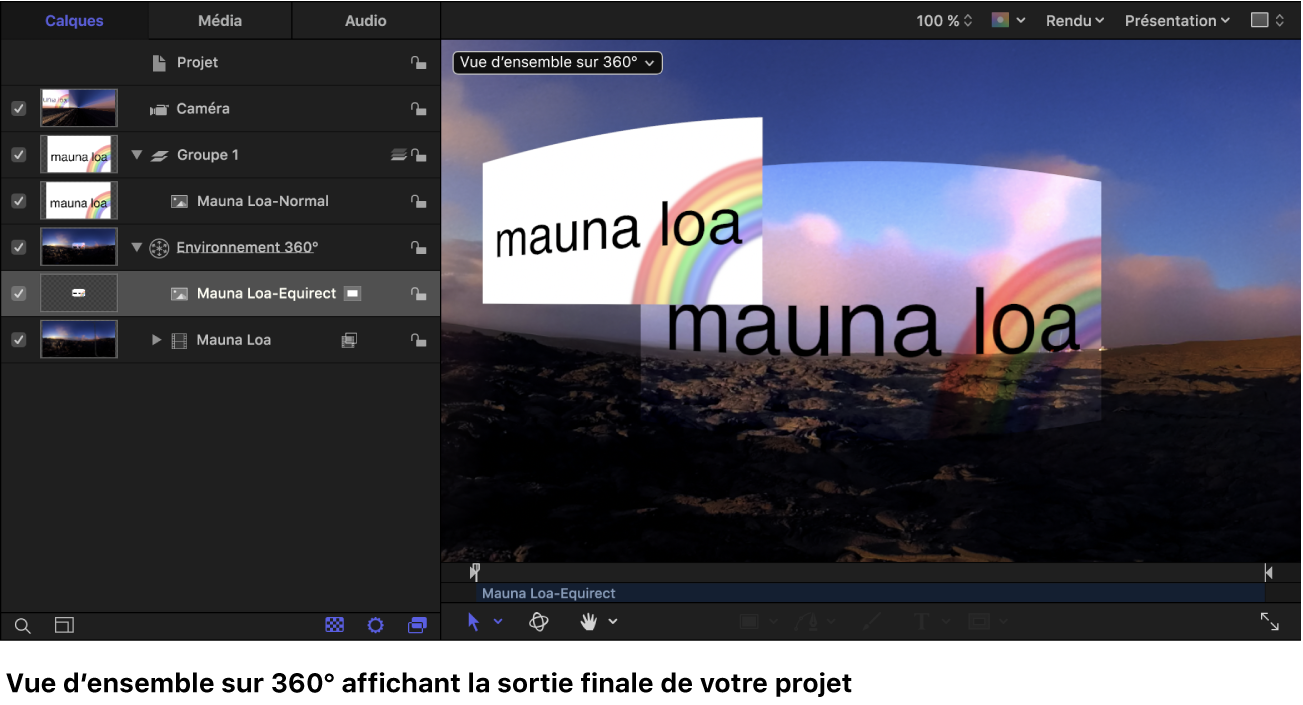The height and width of the screenshot is (705, 1303).
Task: Open the Présentation menu
Action: [1176, 20]
